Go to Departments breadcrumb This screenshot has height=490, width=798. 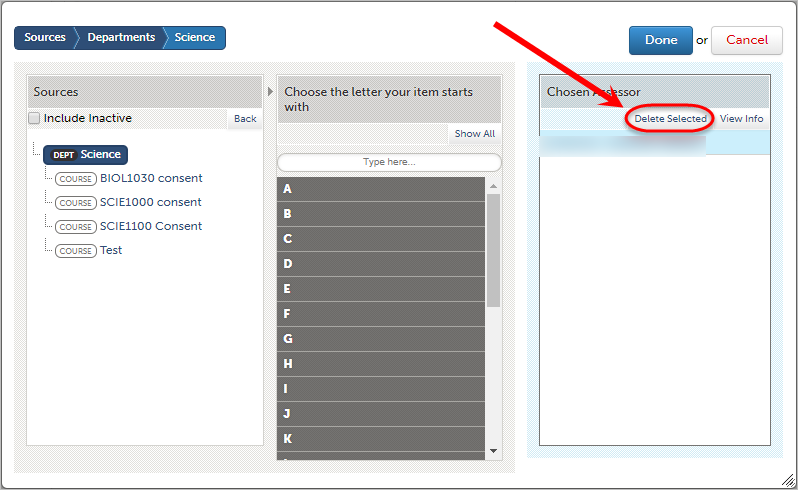[x=121, y=38]
